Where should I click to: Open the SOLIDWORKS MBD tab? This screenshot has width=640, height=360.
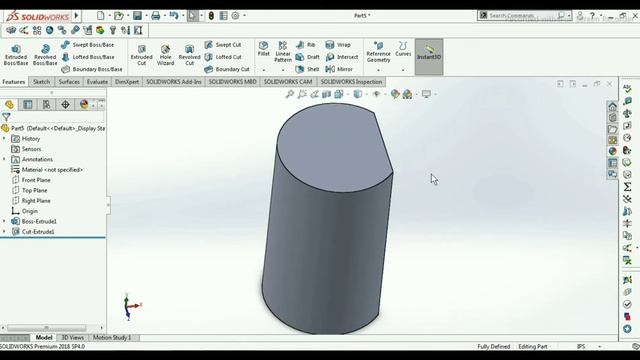[233, 82]
